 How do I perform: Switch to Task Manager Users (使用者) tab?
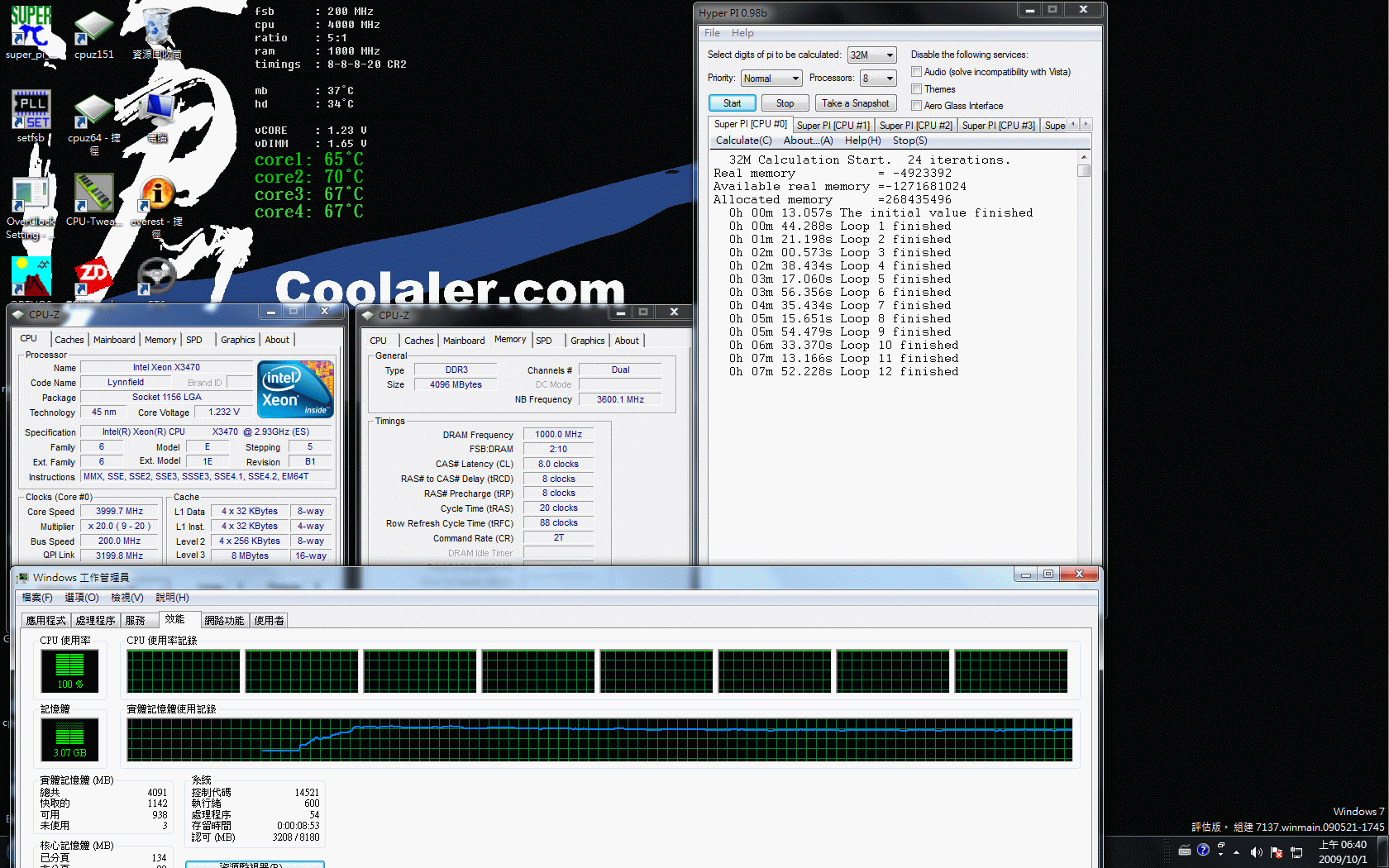pyautogui.click(x=269, y=620)
